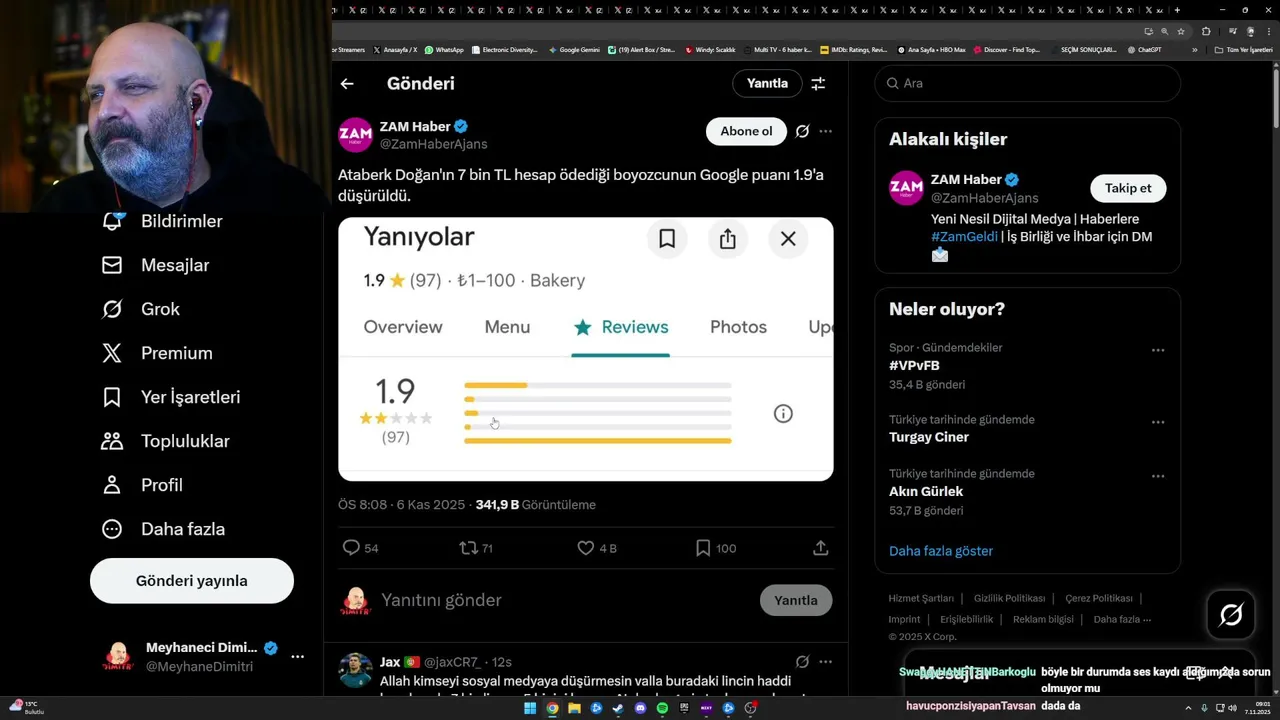This screenshot has width=1280, height=720.
Task: Click Yanıtını gönder reply field
Action: [x=565, y=600]
